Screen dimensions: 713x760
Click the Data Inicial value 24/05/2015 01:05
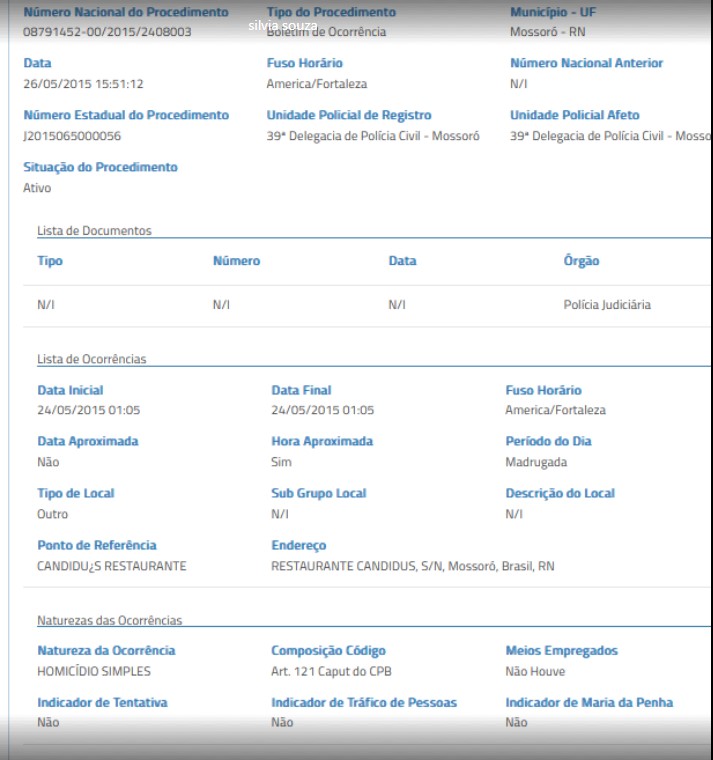(89, 410)
